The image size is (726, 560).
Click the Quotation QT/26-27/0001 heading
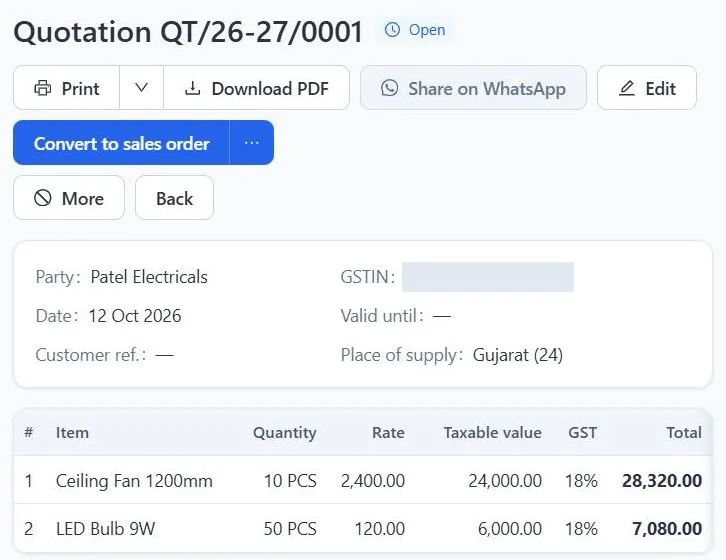click(188, 31)
